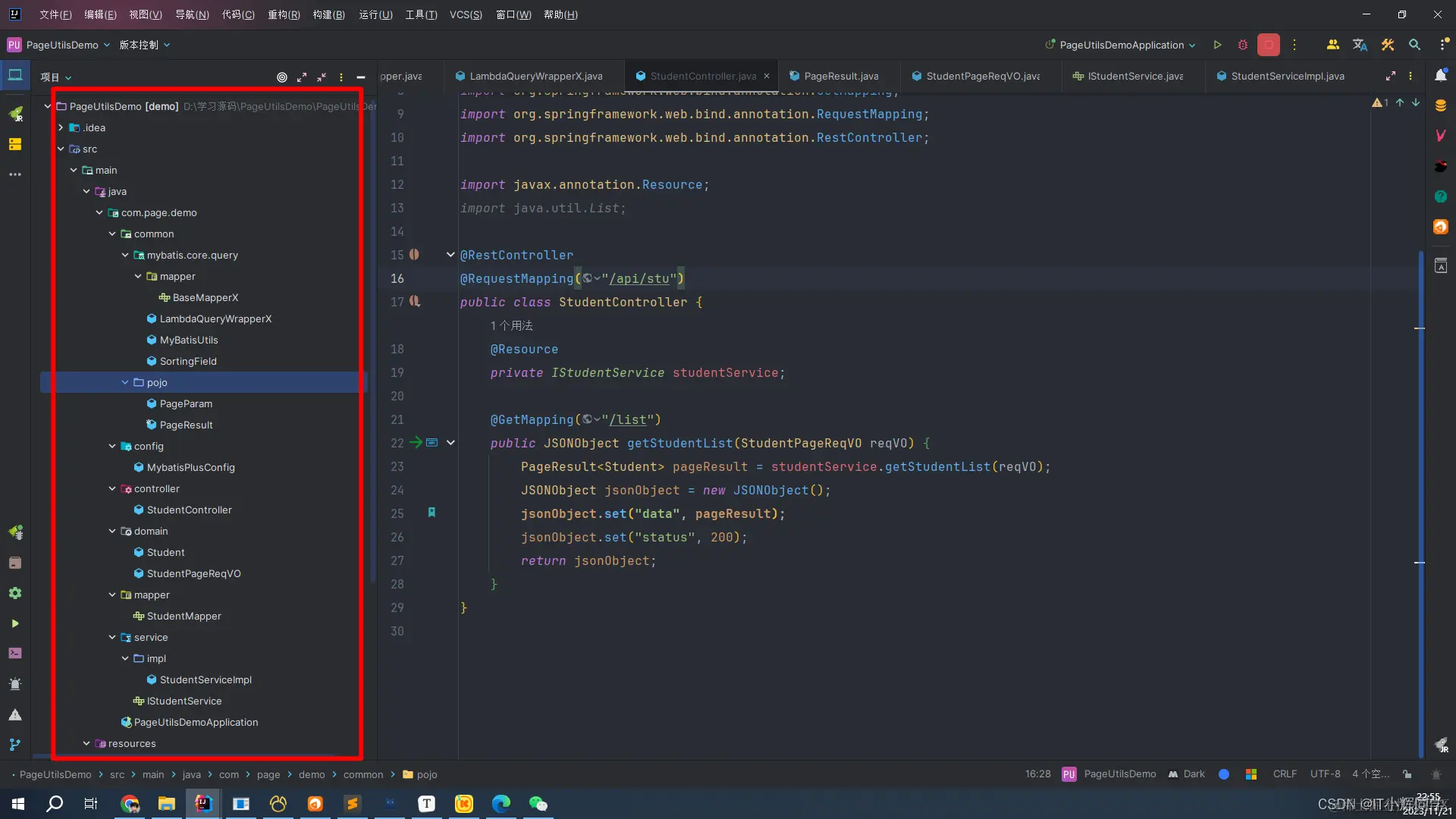Viewport: 1456px width, 819px height.
Task: Toggle the breakpoint icon on line 15
Action: pos(414,255)
